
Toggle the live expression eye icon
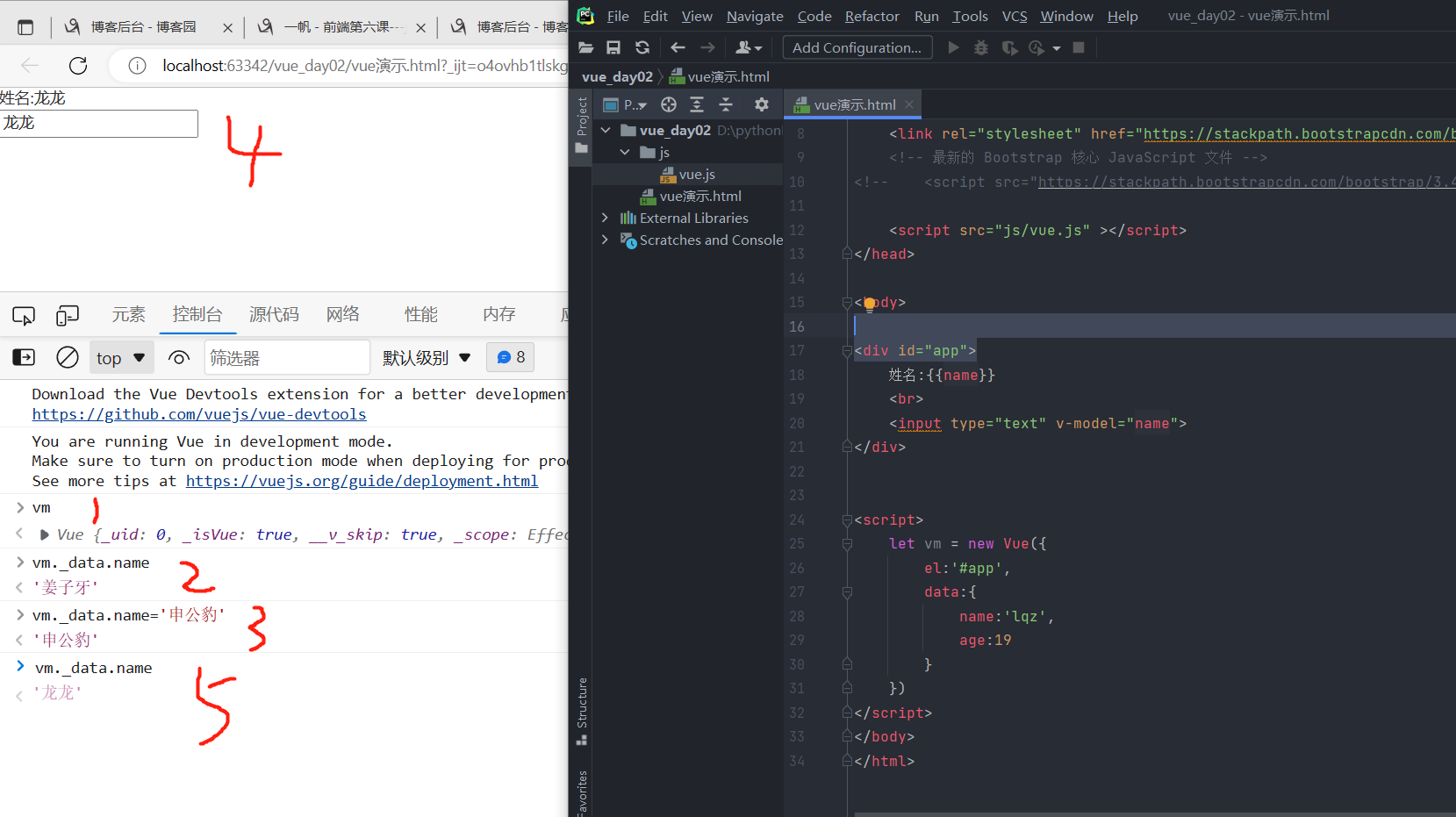pyautogui.click(x=179, y=358)
